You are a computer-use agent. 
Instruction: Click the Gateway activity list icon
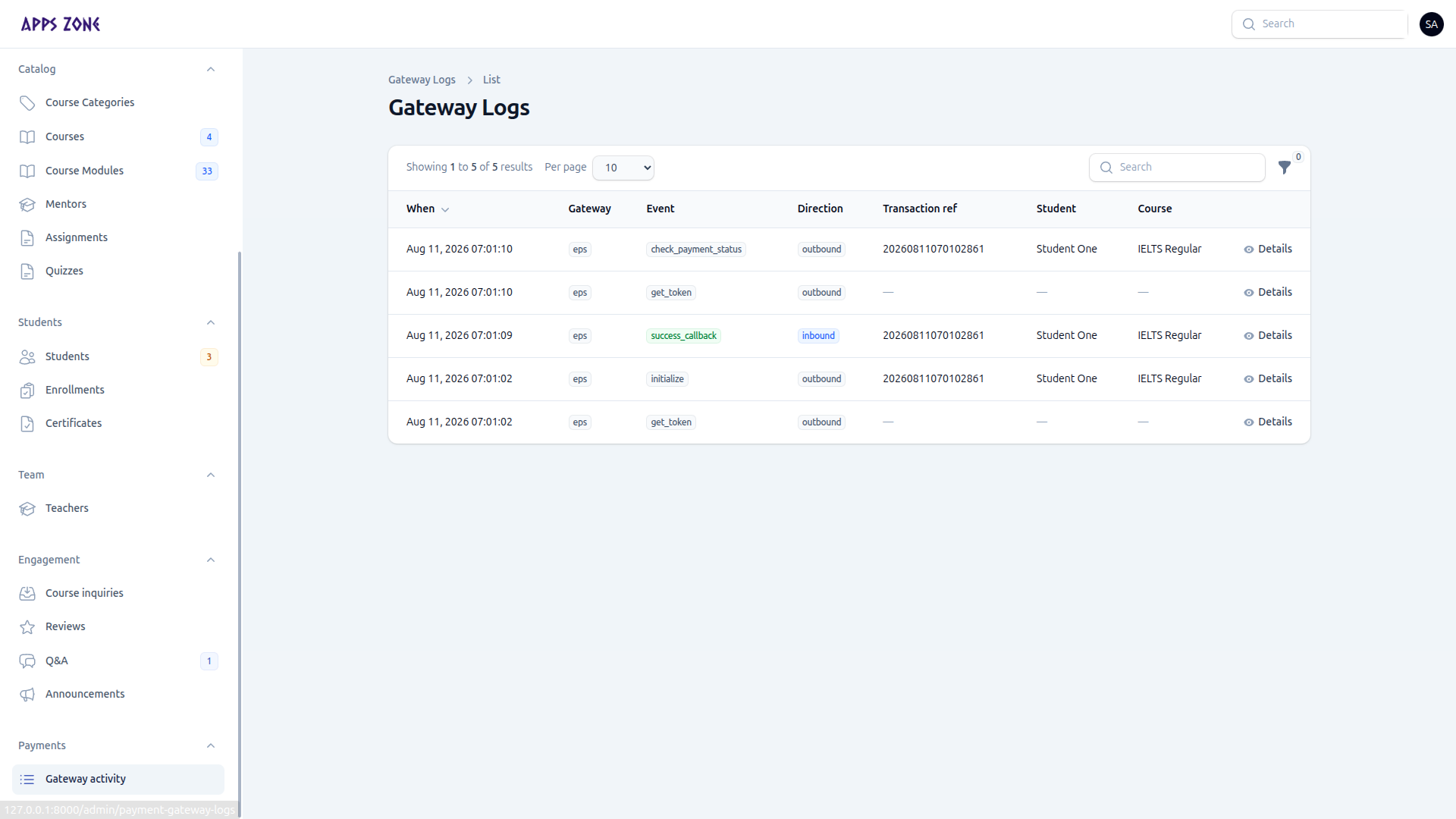27,780
